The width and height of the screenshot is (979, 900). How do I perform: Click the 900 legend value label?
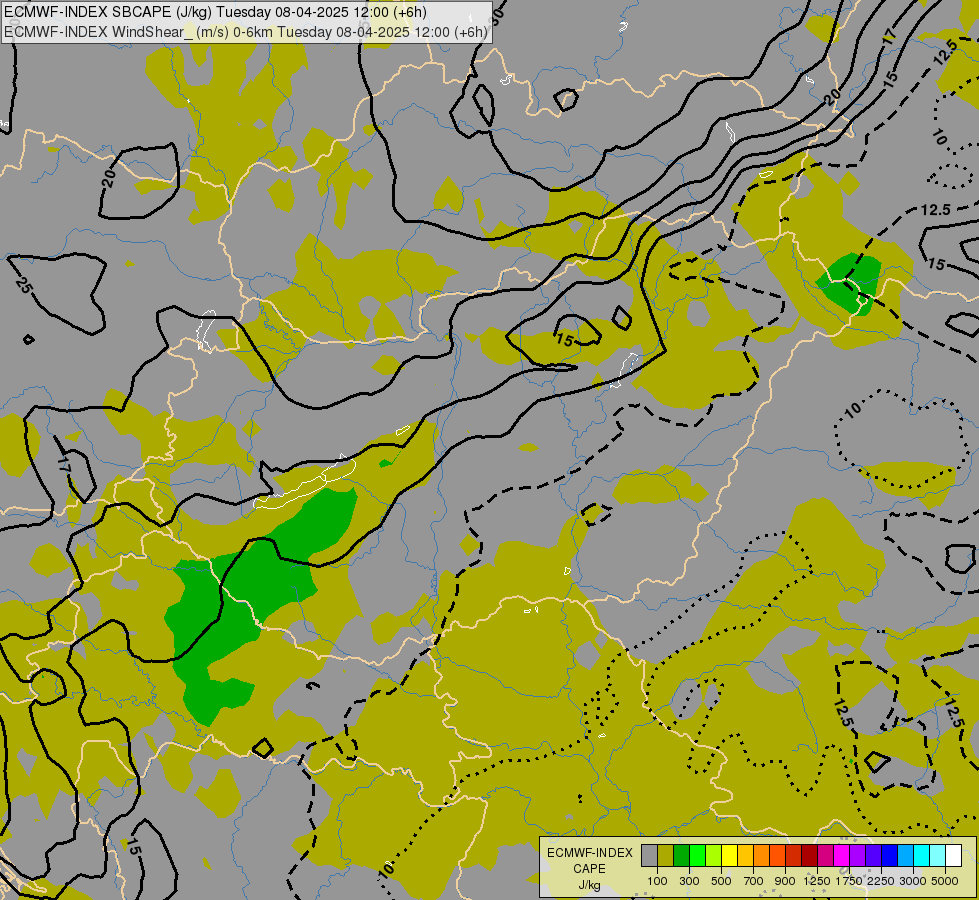pos(785,881)
